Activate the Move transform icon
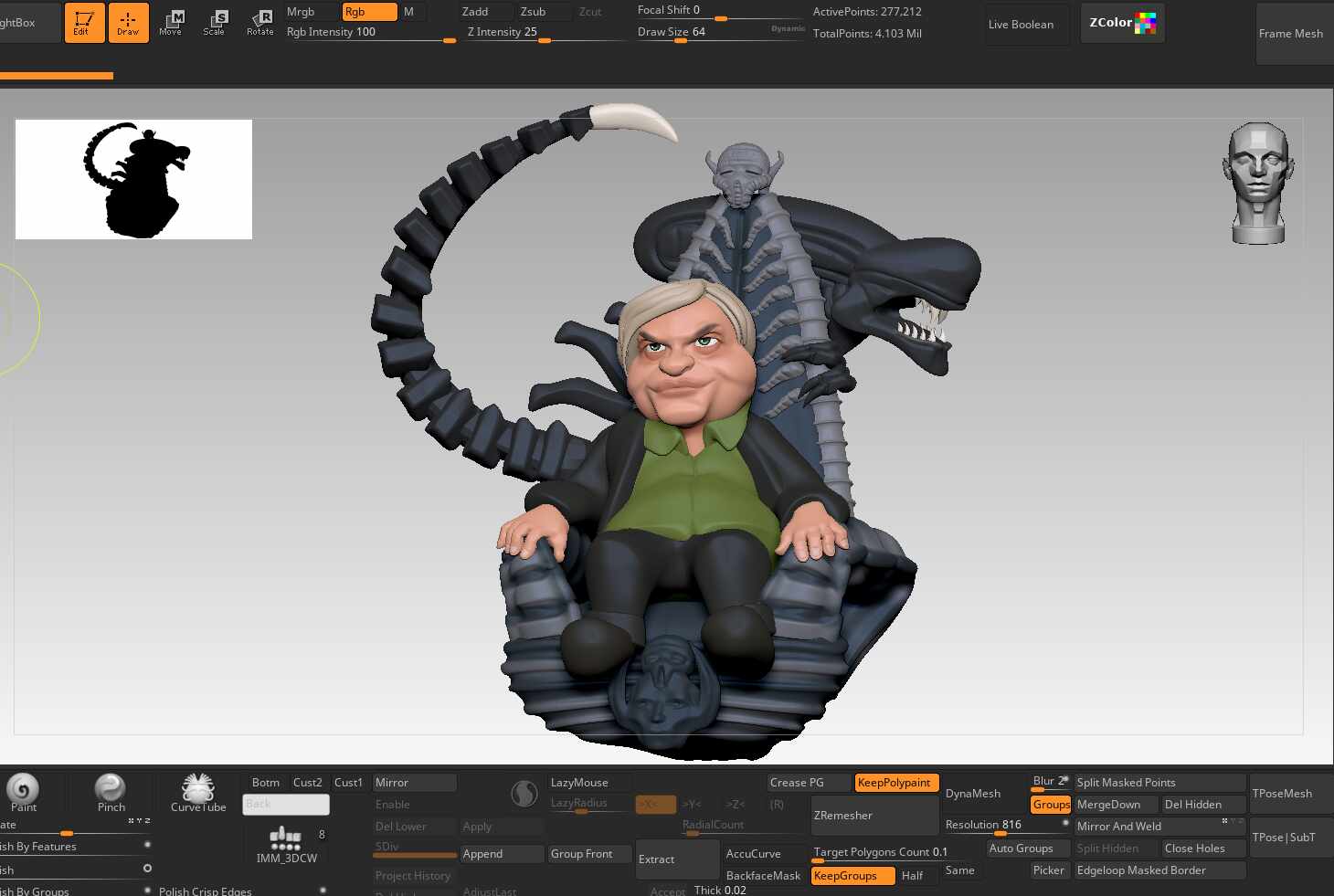 tap(171, 23)
